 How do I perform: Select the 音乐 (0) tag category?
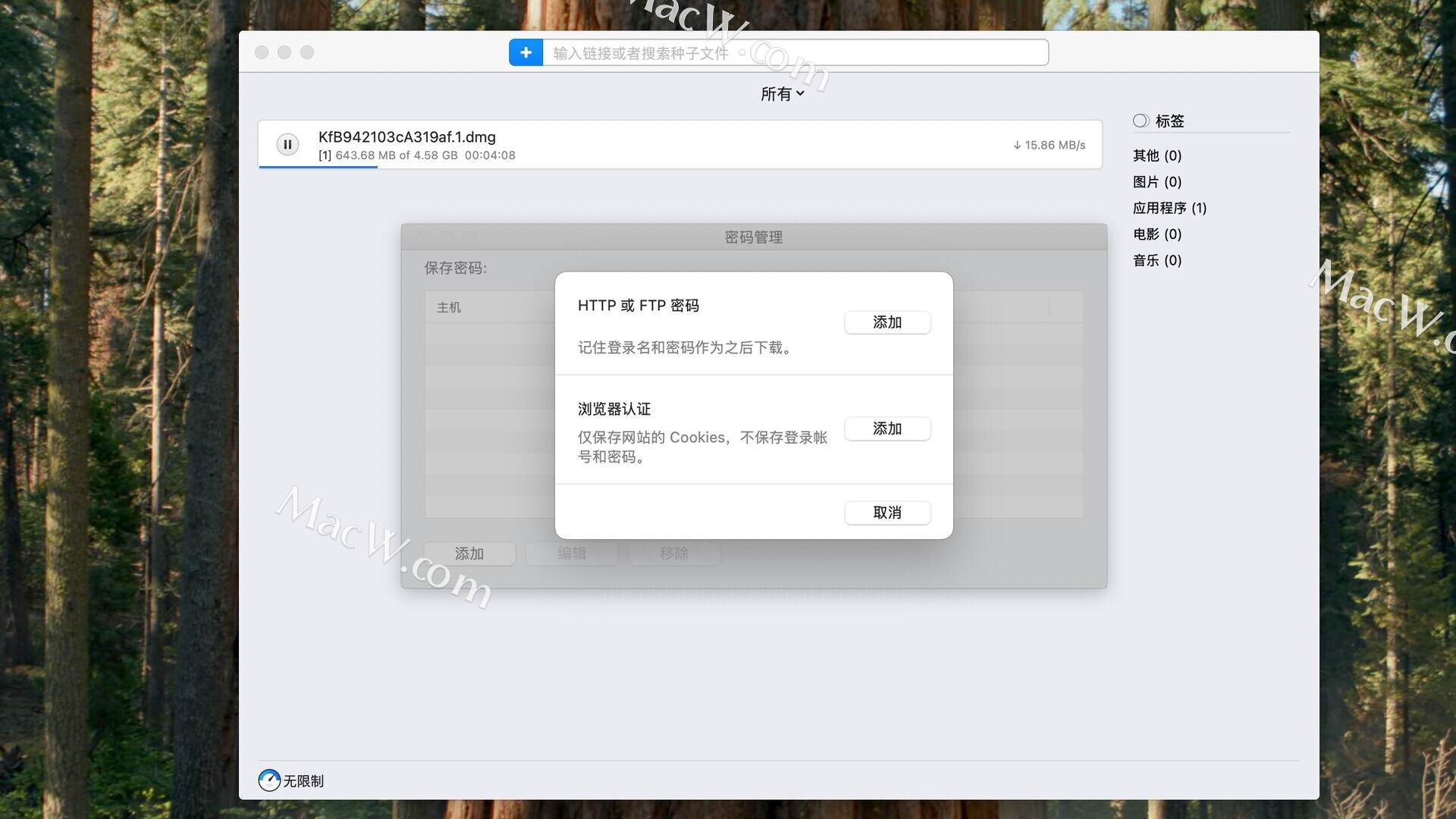click(x=1156, y=260)
